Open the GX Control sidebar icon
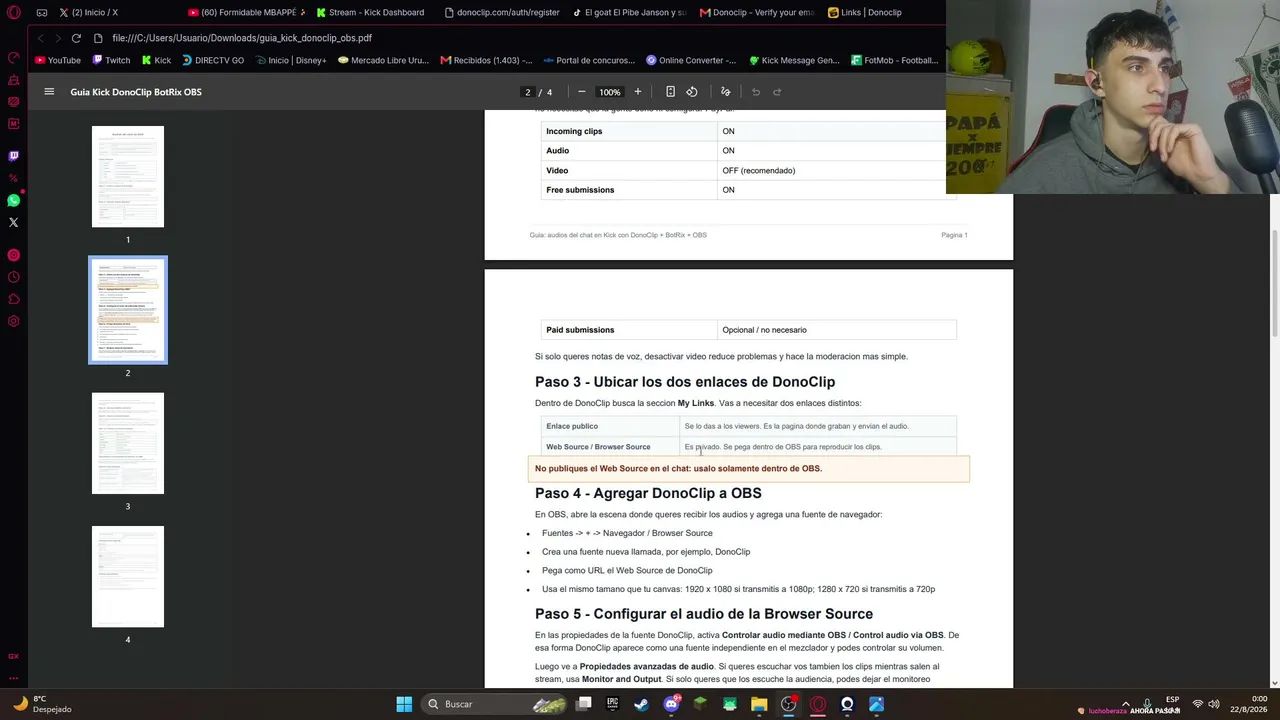The image size is (1280, 720). (x=14, y=58)
